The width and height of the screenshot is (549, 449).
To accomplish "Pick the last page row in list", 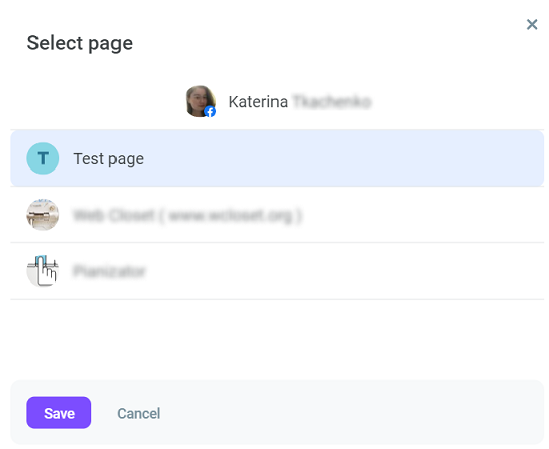I will (277, 271).
